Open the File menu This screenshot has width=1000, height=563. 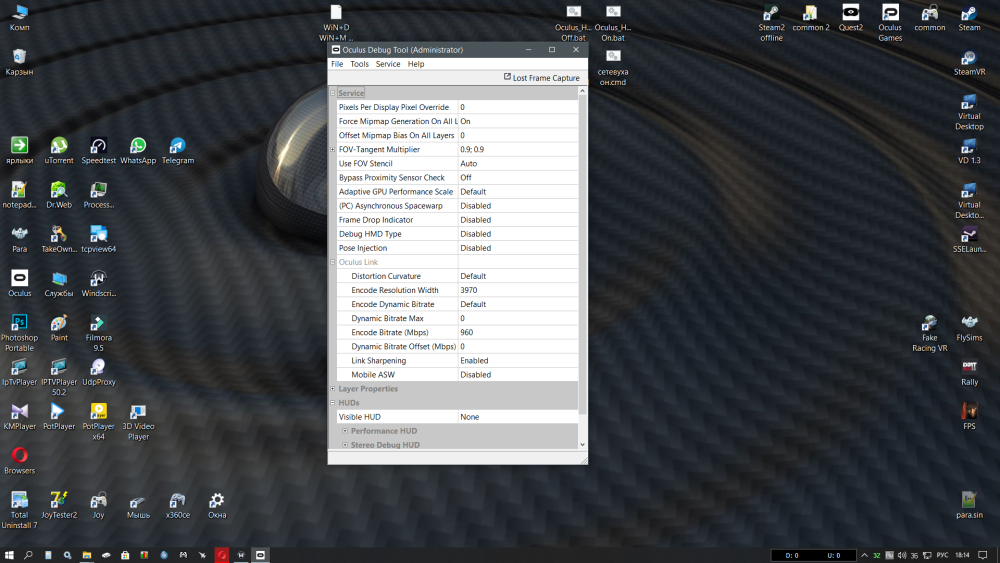[x=337, y=64]
